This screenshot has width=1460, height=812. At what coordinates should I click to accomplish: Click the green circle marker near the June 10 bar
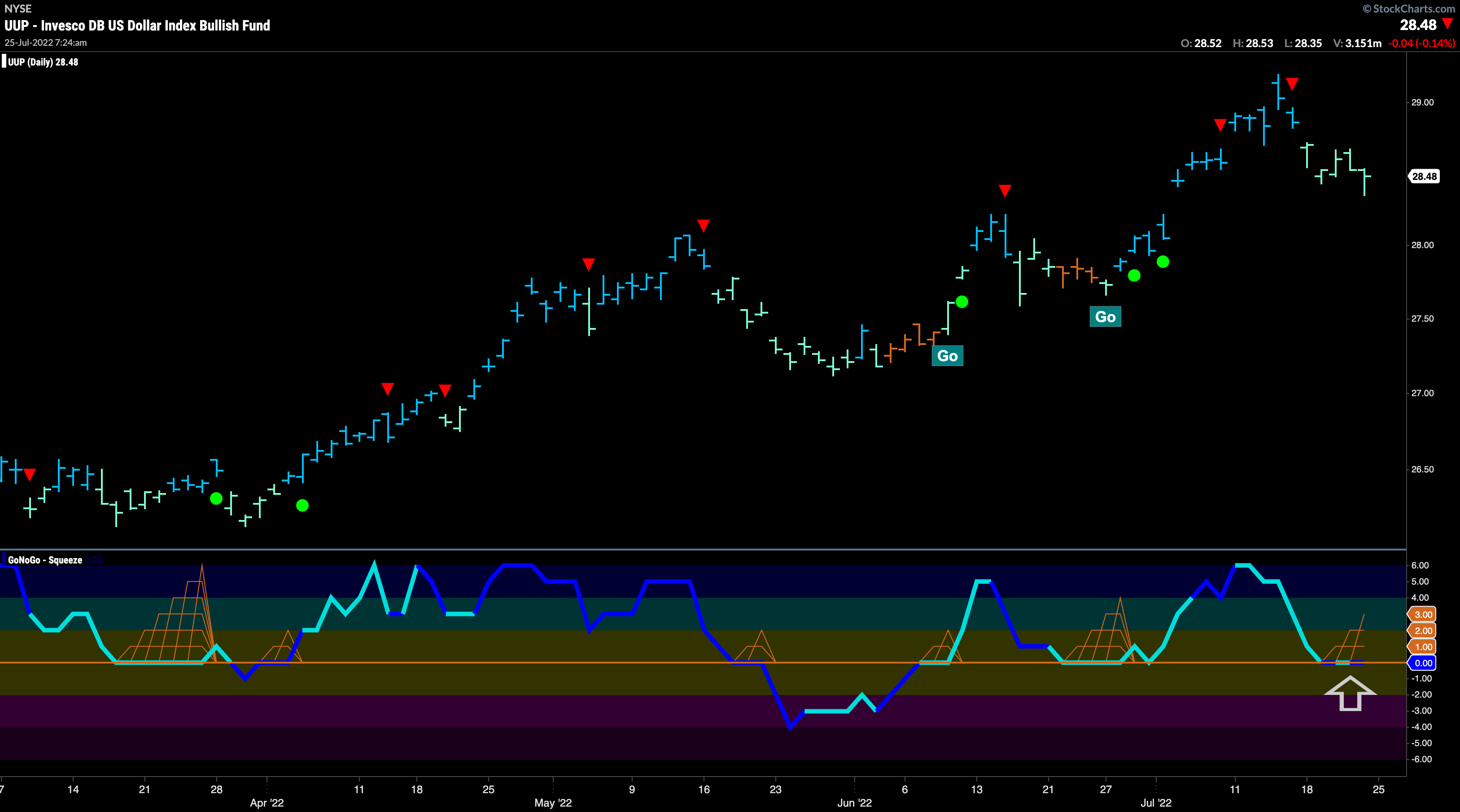(x=962, y=302)
